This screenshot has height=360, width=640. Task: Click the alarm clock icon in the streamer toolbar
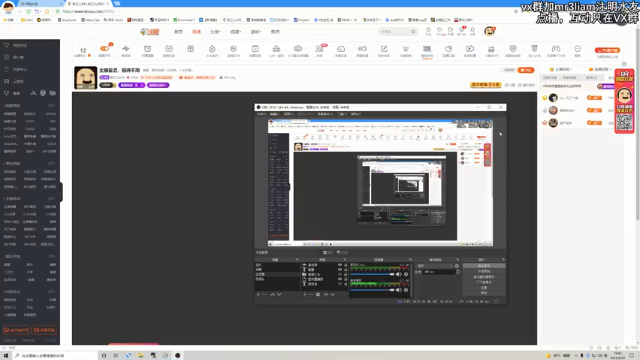coord(147,49)
